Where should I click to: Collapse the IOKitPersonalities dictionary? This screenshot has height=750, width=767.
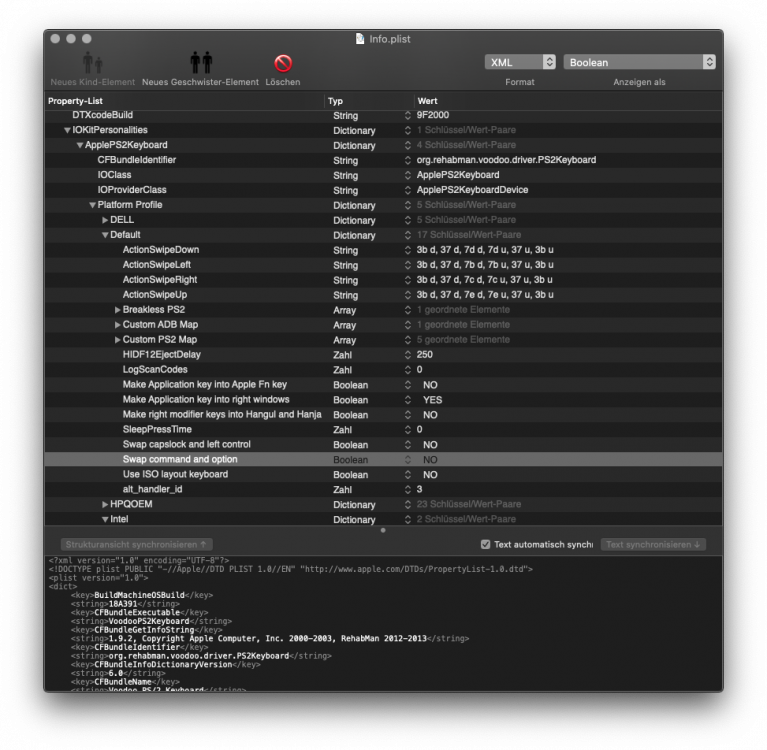(x=68, y=130)
